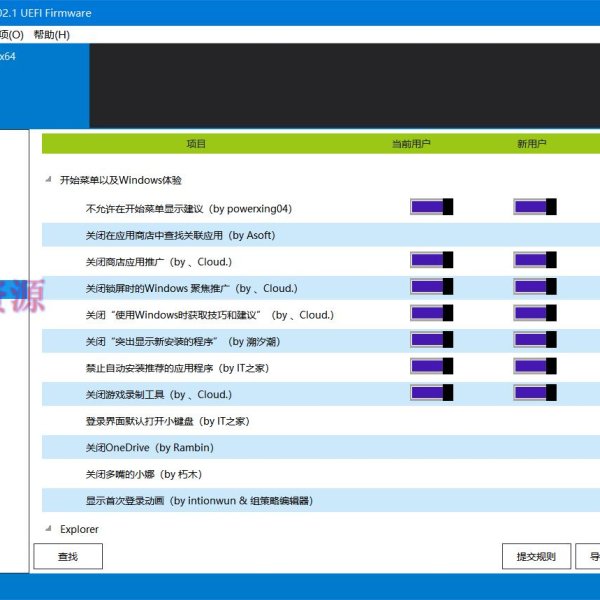Select row 关闭在应用商店中查找关联应用 (by Asoft)
The height and width of the screenshot is (600, 600).
pyautogui.click(x=321, y=235)
